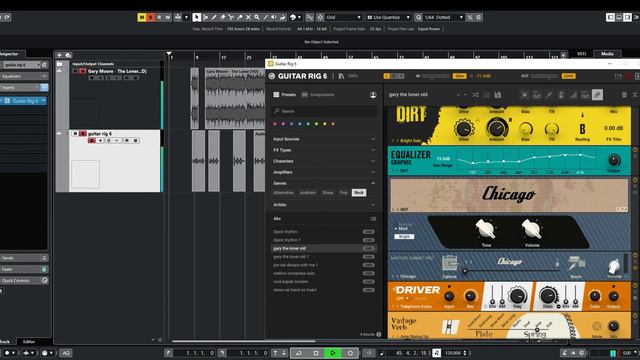
Task: Open the VSTi tab in right zone
Action: [581, 54]
